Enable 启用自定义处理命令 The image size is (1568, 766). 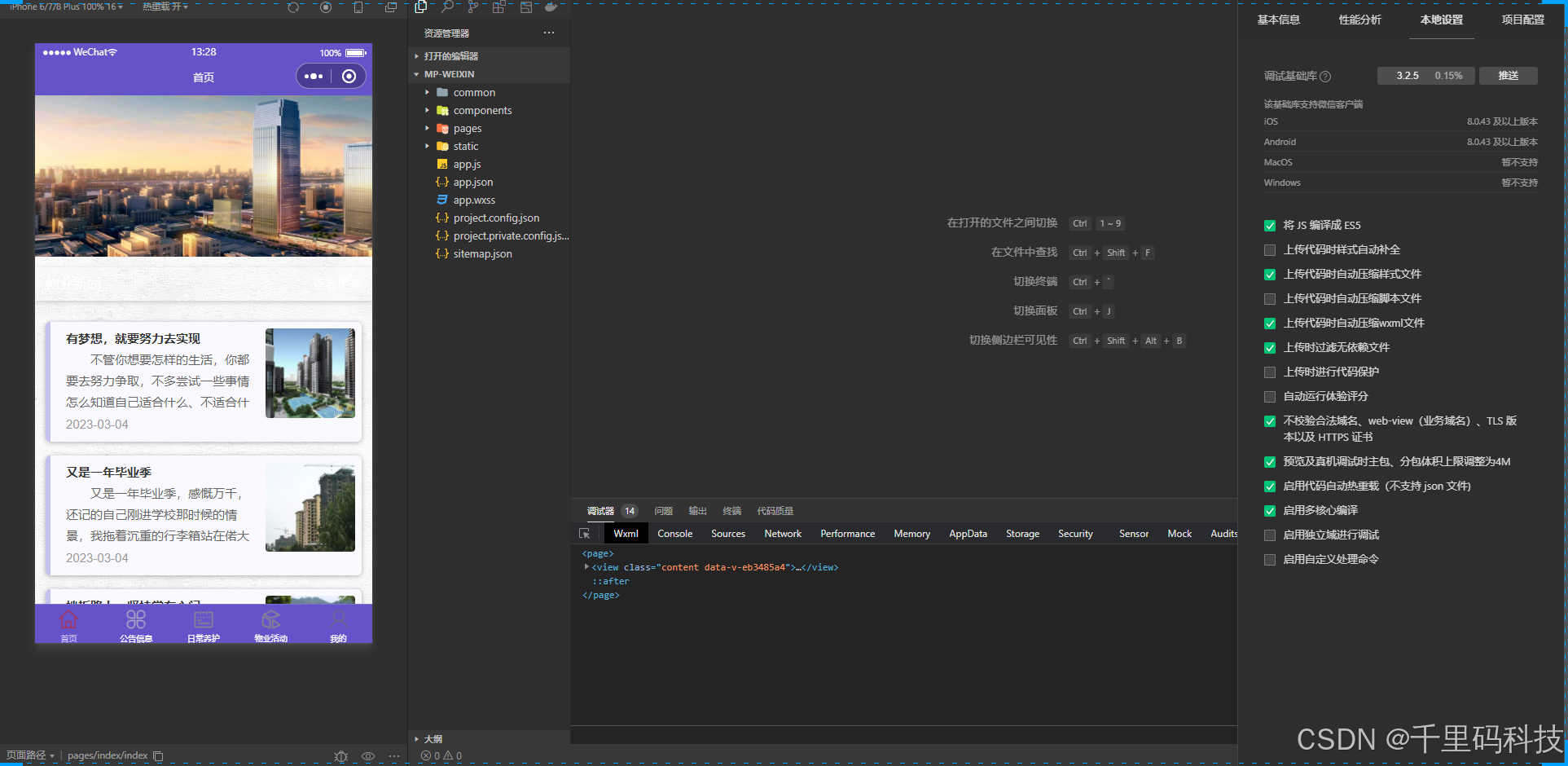[1270, 560]
